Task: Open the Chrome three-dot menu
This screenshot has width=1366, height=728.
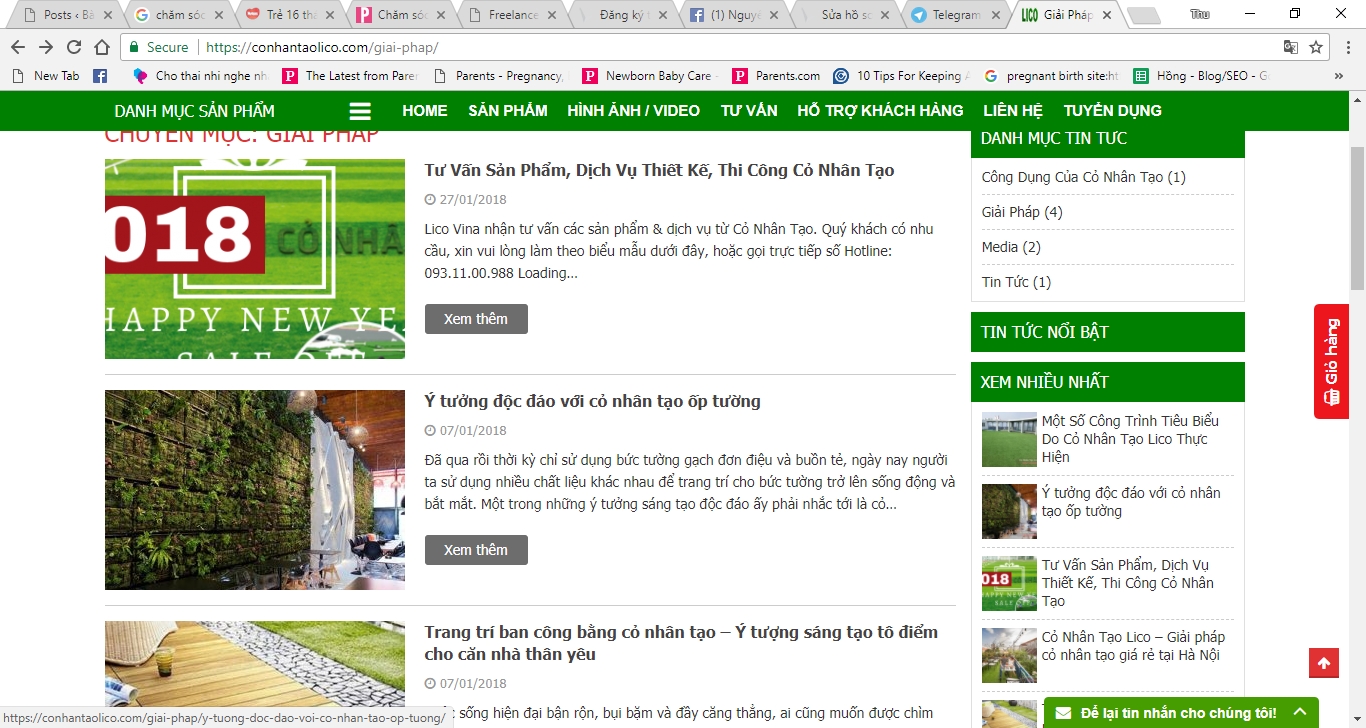Action: (x=1347, y=47)
